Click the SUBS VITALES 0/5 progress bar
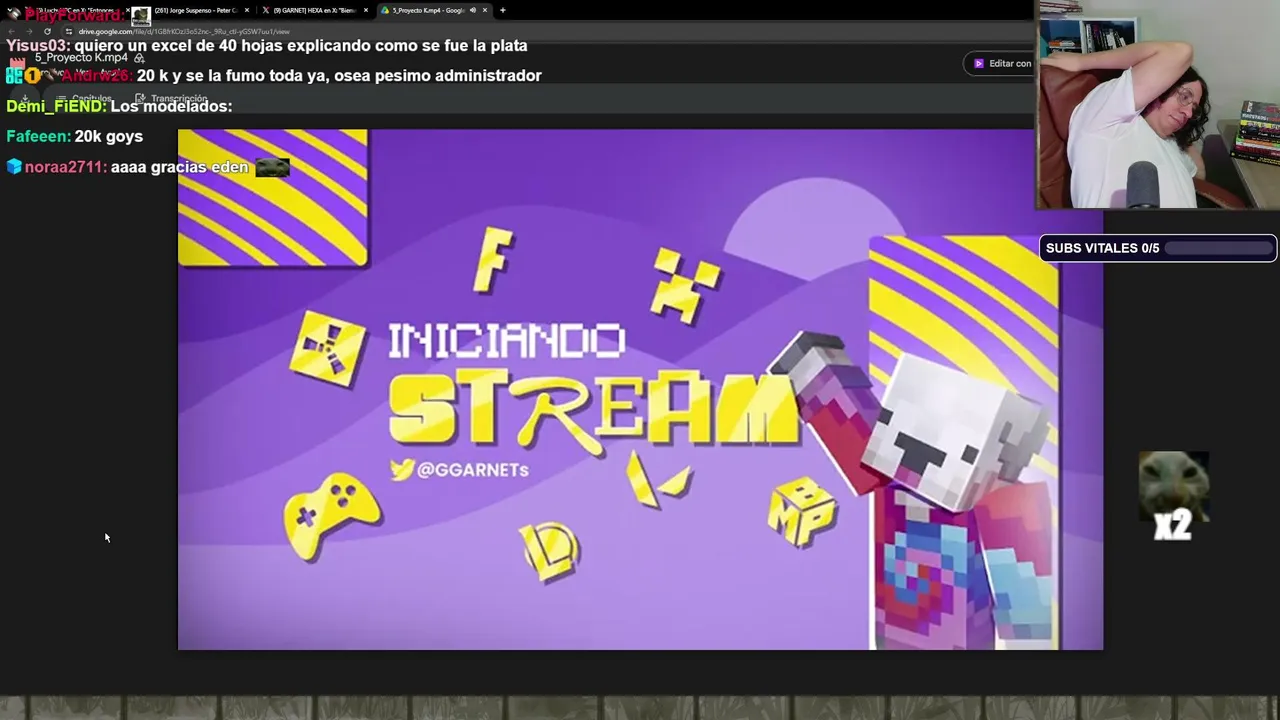Viewport: 1280px width, 720px height. coord(1158,248)
